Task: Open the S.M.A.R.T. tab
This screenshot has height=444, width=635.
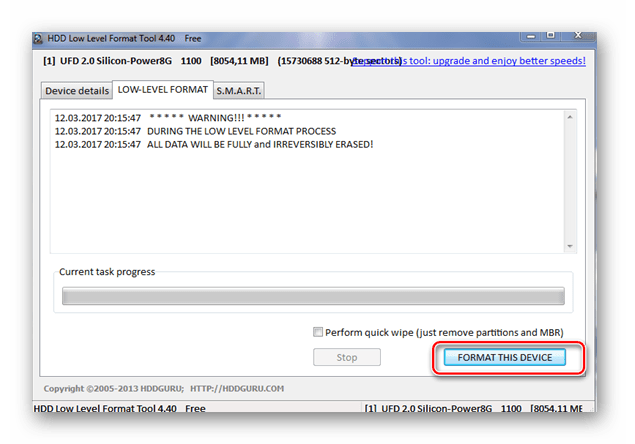Action: (x=239, y=91)
